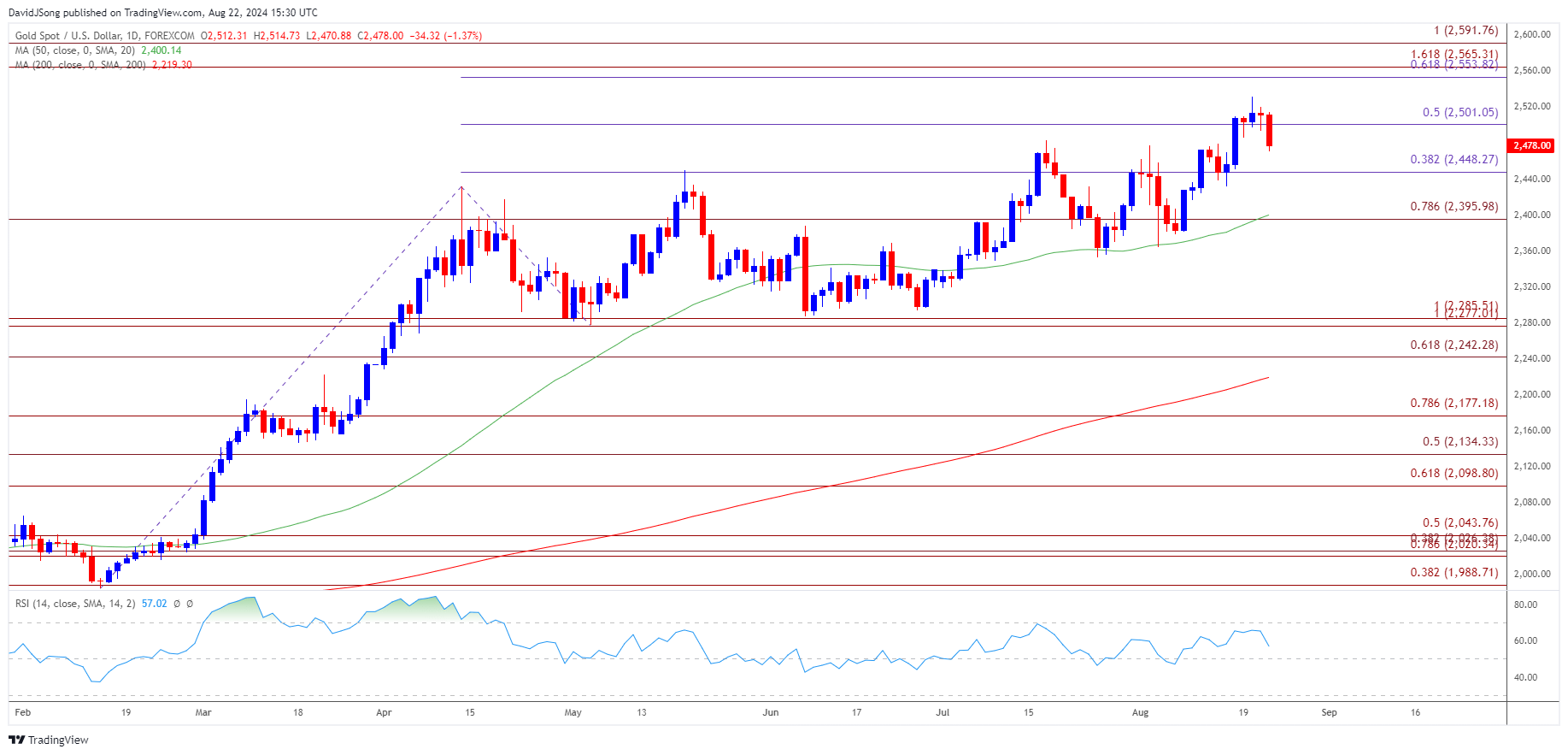Viewport: 1568px width, 755px height.
Task: Click the Mar label on the time axis
Action: point(203,712)
